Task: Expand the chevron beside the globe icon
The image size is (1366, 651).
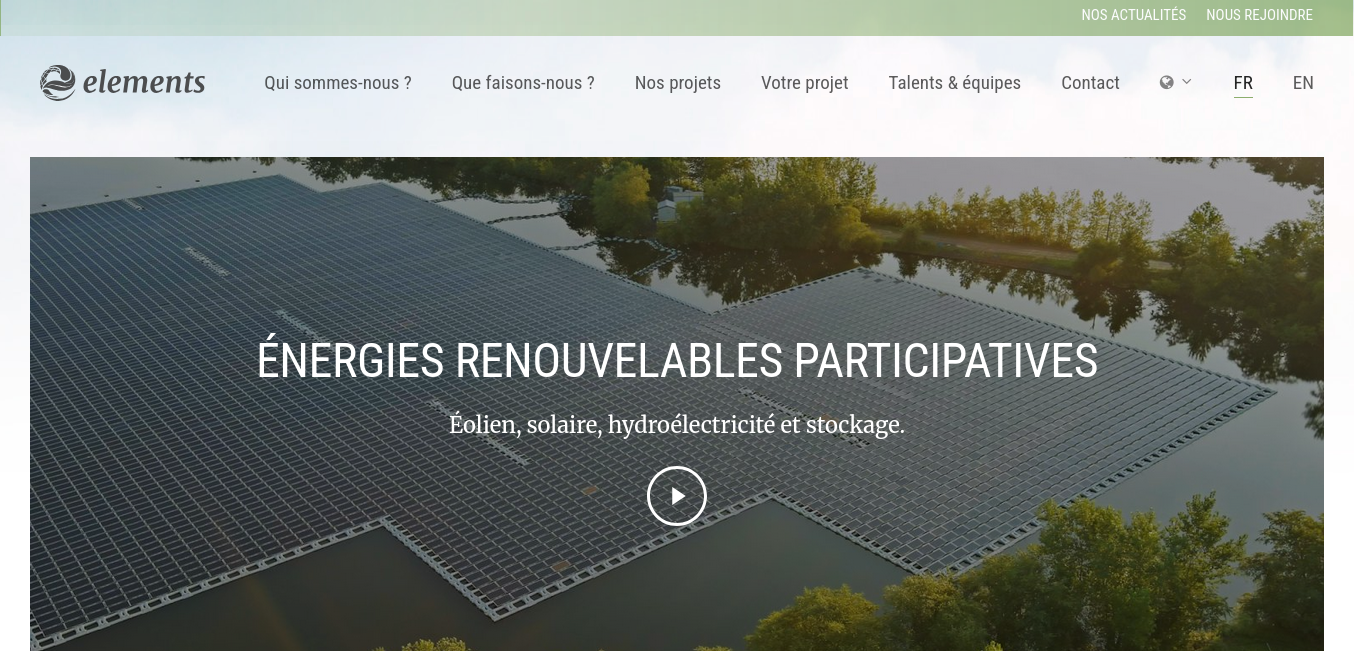Action: [1187, 82]
